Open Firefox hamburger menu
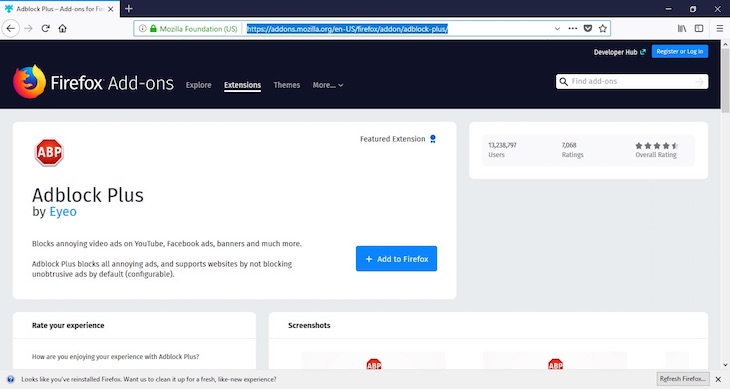The image size is (730, 389). 719,28
